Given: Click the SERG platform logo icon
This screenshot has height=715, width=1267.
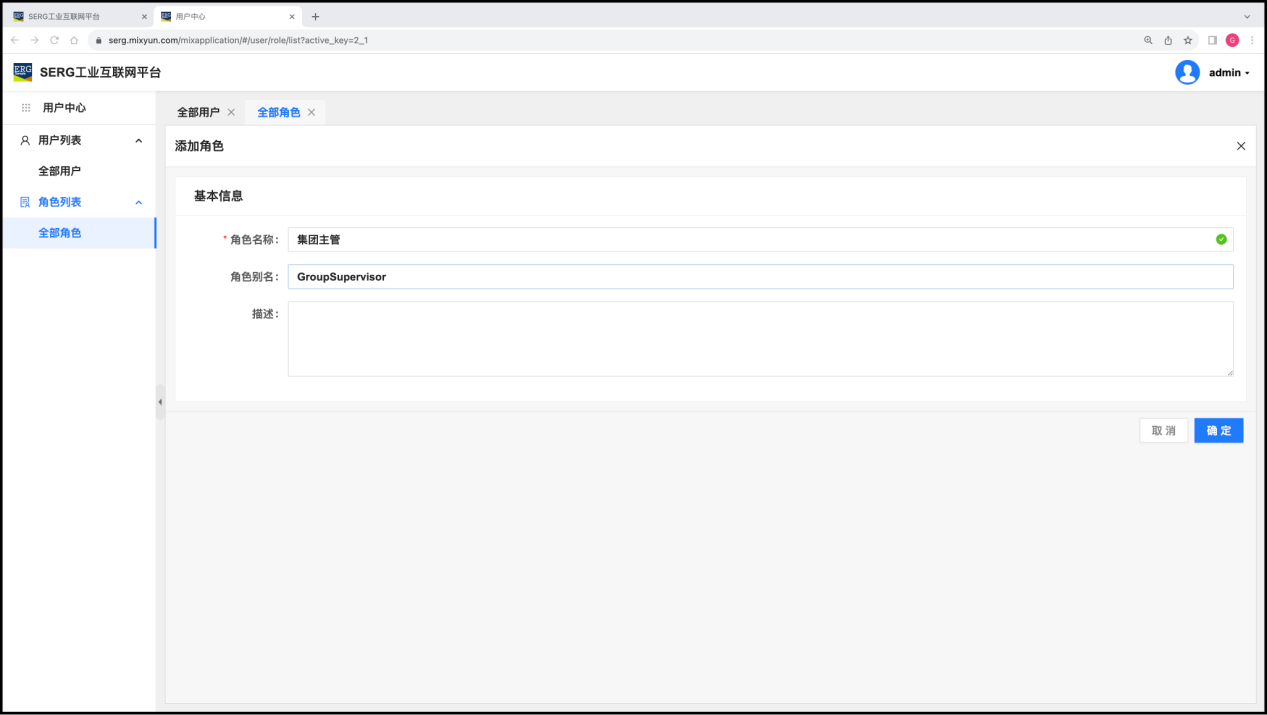Looking at the screenshot, I should pyautogui.click(x=22, y=72).
